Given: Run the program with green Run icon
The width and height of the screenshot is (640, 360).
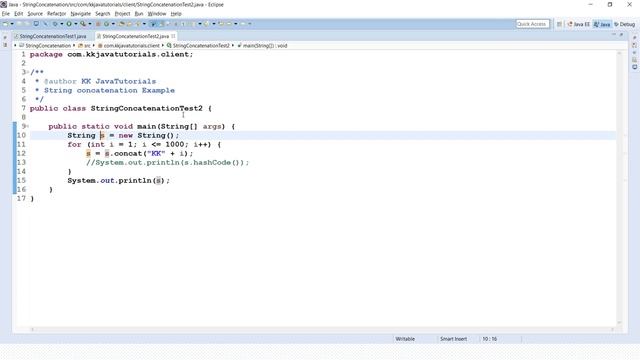Looking at the screenshot, I should (69, 24).
